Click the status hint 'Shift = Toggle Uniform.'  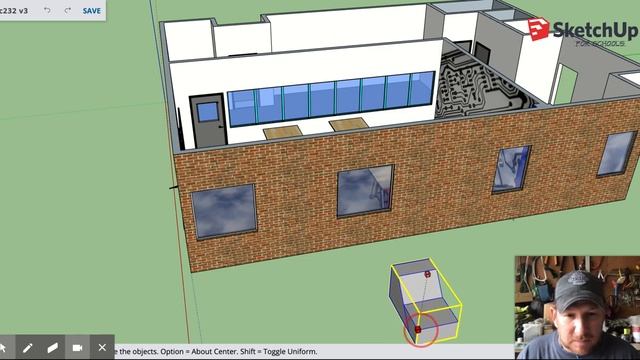coord(278,351)
